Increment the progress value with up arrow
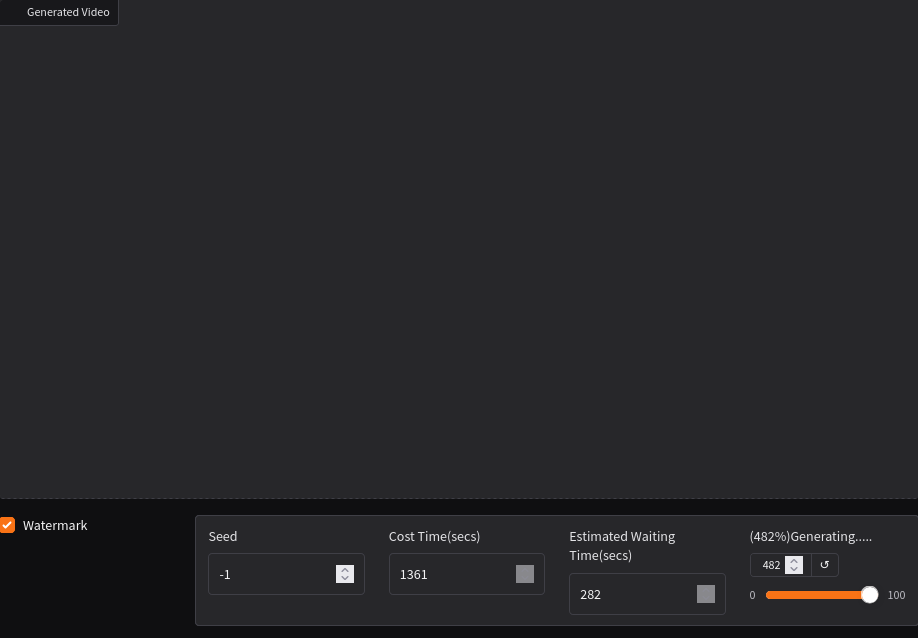The width and height of the screenshot is (918, 638). click(794, 561)
